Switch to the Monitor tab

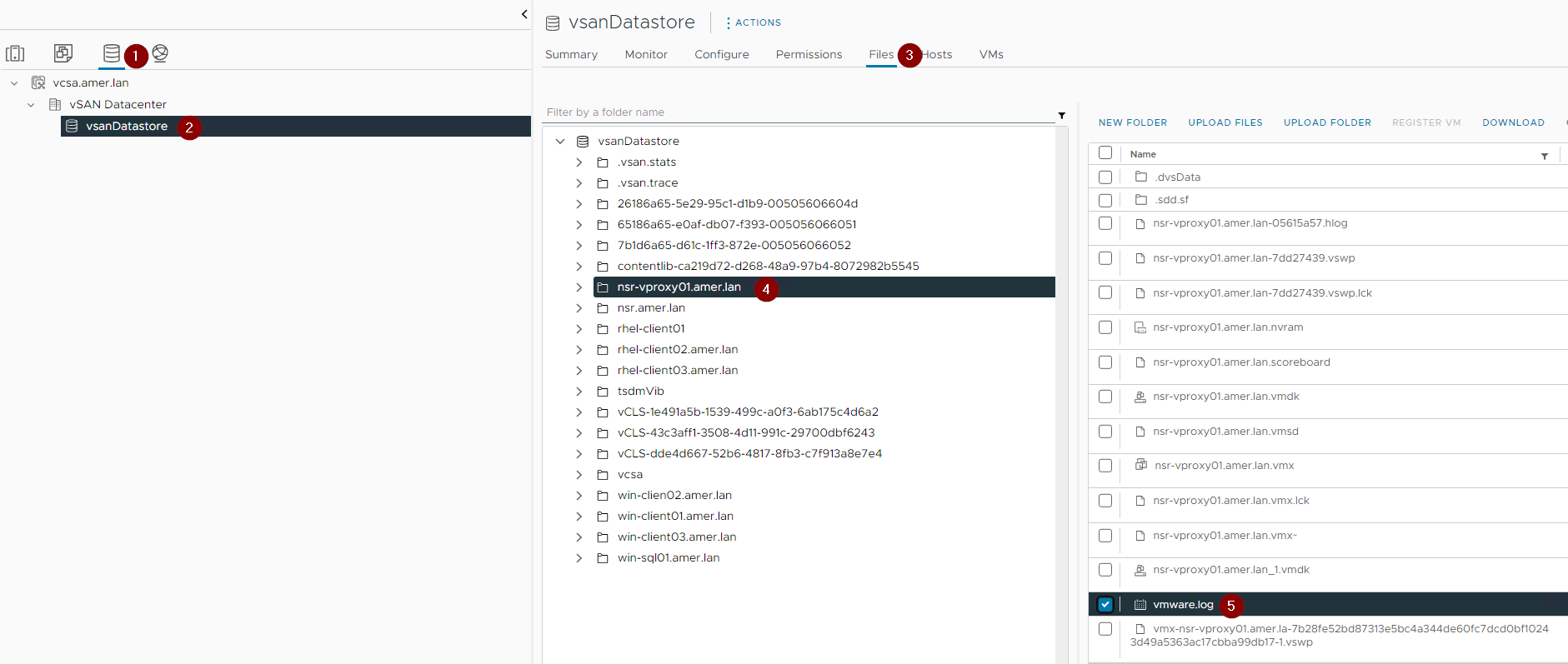[645, 55]
